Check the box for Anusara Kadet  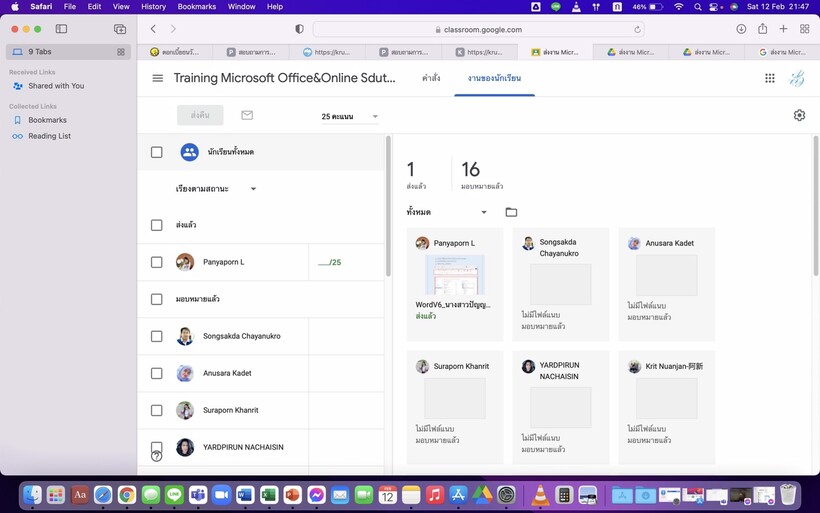click(x=156, y=373)
